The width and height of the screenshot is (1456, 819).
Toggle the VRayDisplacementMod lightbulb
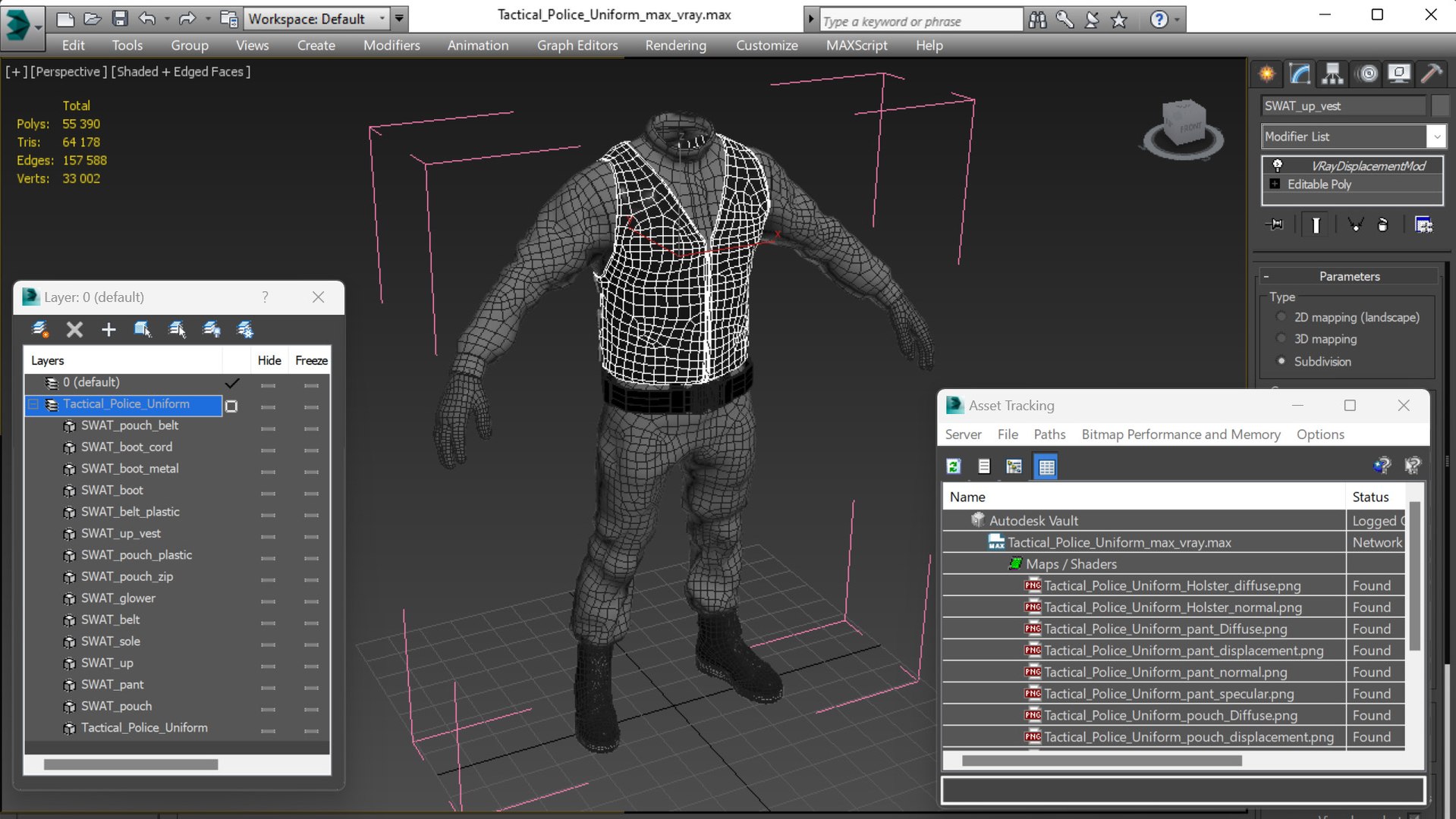tap(1278, 165)
